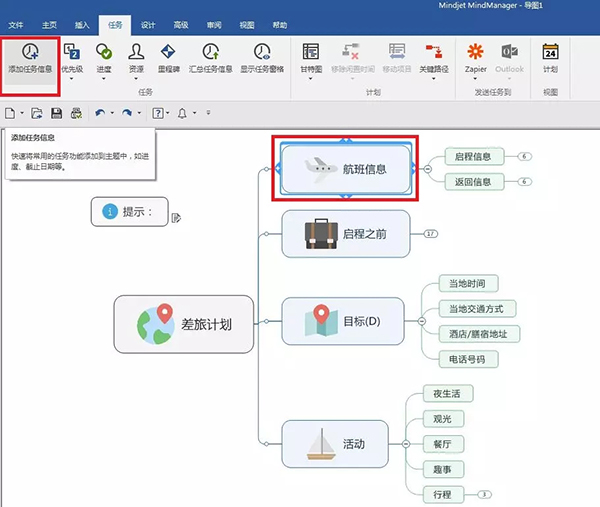Expand 启程之前 hidden subtopics counter 17
The width and height of the screenshot is (600, 507).
tap(431, 234)
